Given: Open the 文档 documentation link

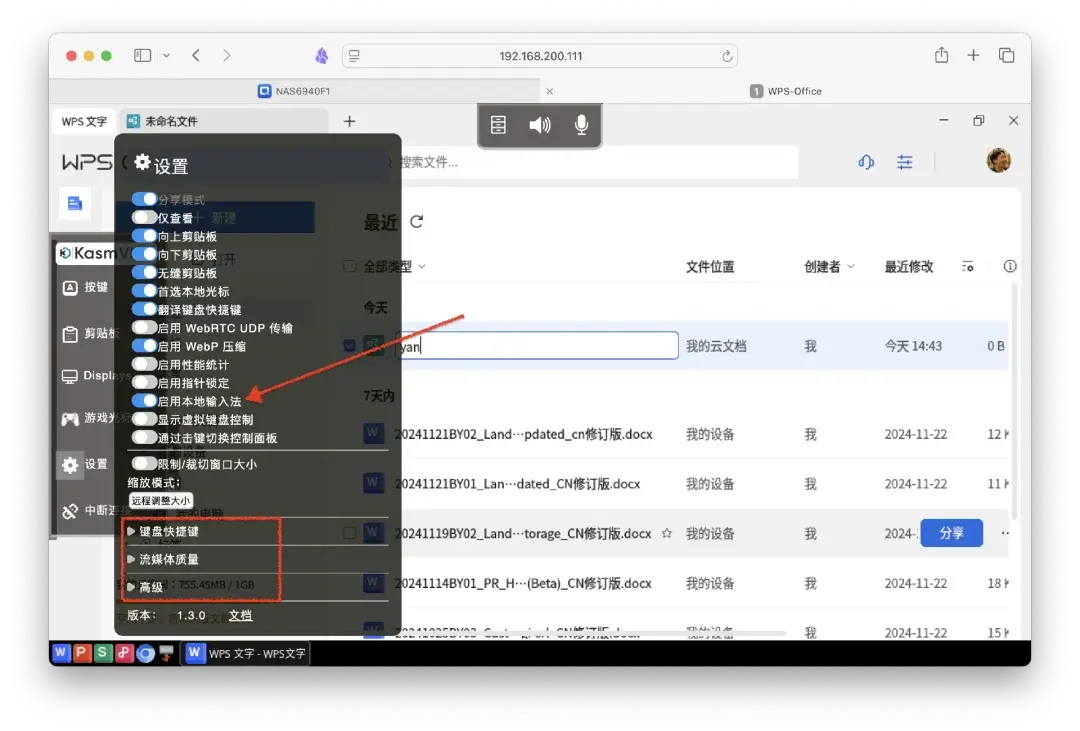Looking at the screenshot, I should coord(239,615).
